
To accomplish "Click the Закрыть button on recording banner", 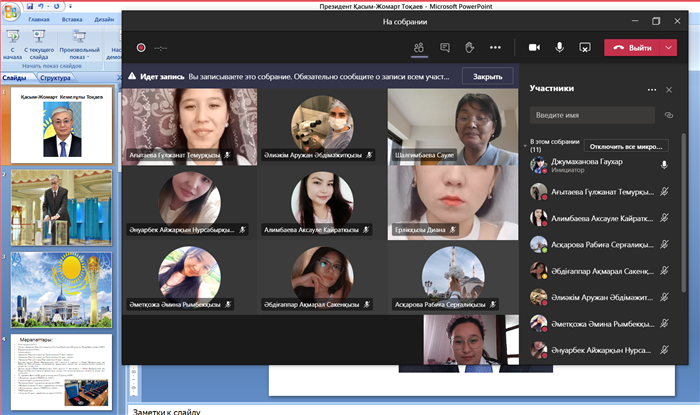I will (487, 76).
